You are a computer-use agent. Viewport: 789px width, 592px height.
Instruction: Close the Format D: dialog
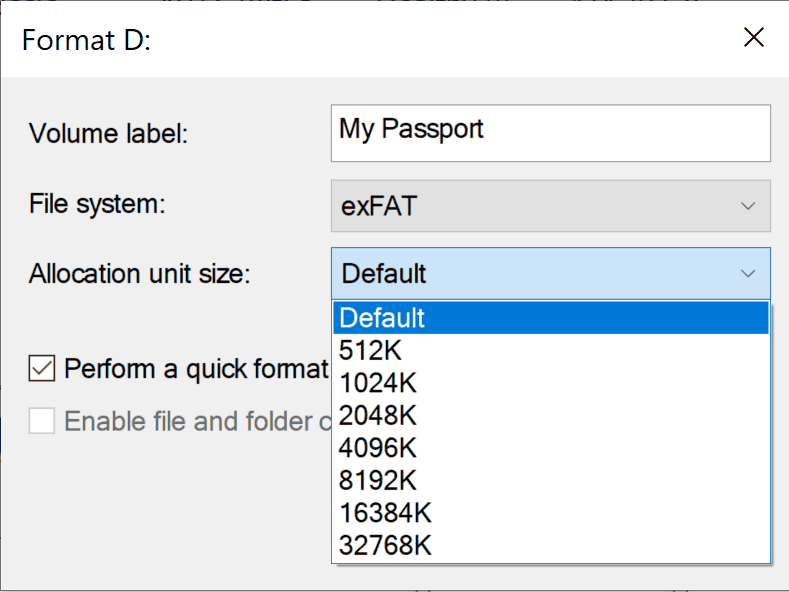[x=754, y=38]
